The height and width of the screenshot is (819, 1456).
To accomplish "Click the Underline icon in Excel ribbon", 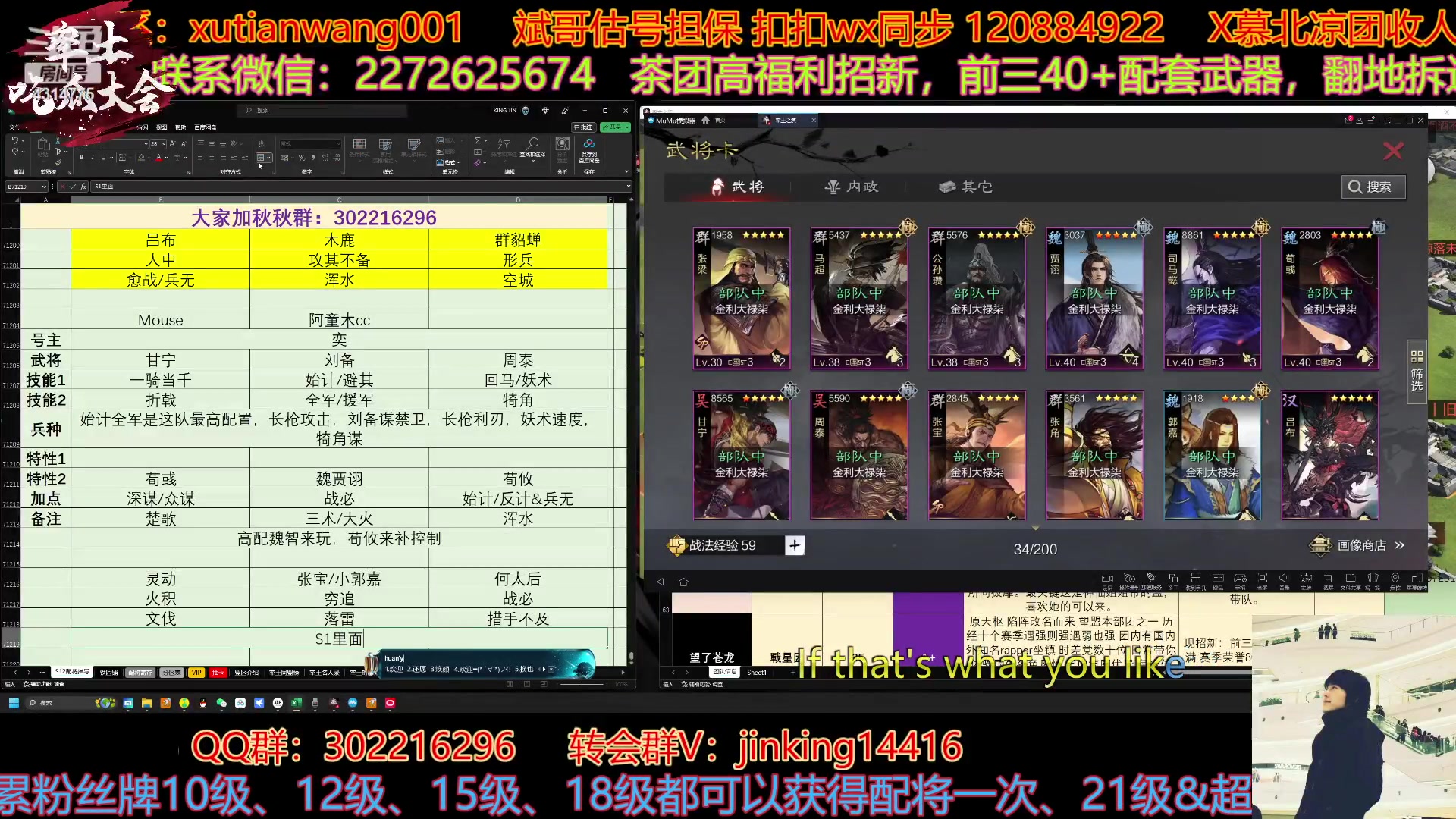I will (103, 157).
